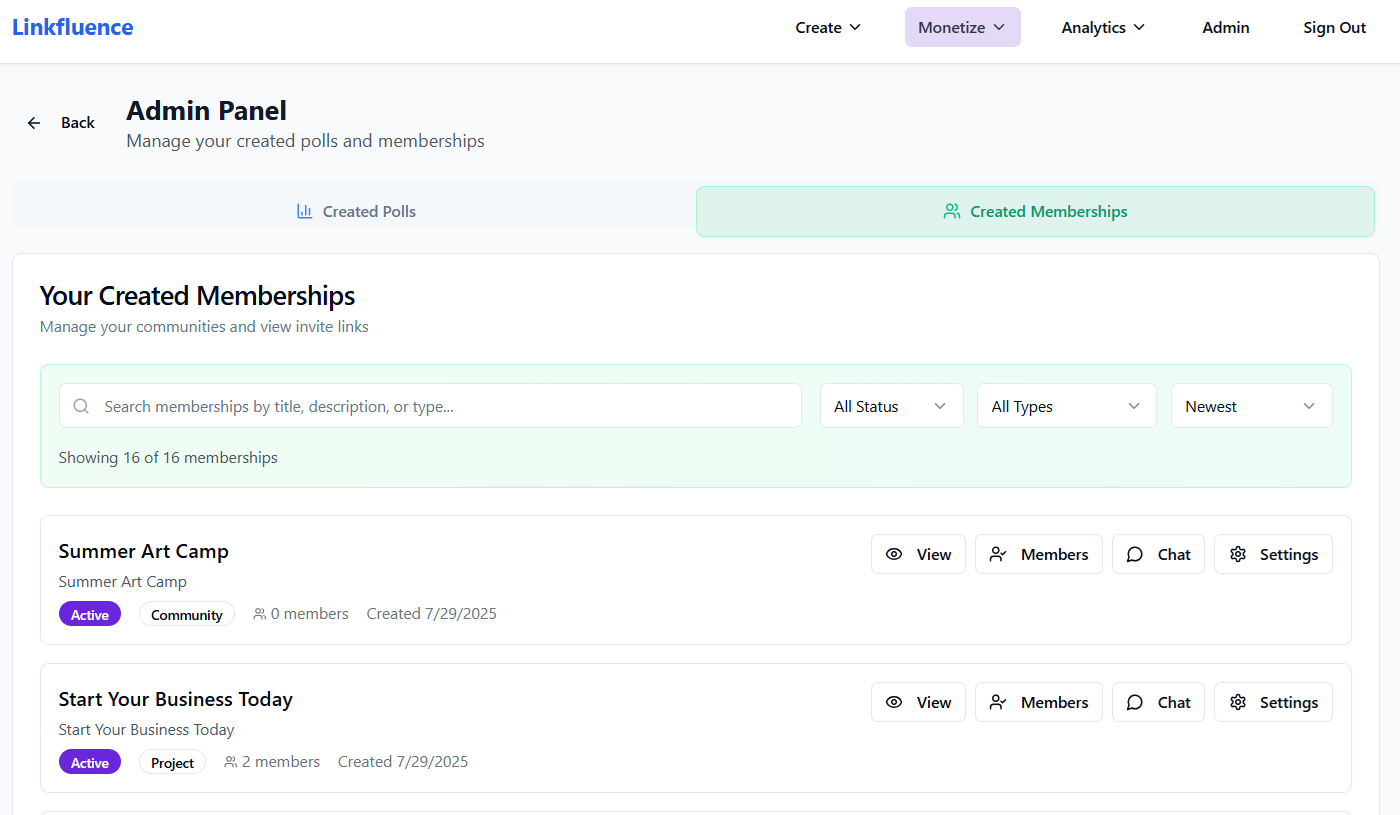1400x815 pixels.
Task: Open Chat for Start Your Business Today
Action: [x=1158, y=702]
